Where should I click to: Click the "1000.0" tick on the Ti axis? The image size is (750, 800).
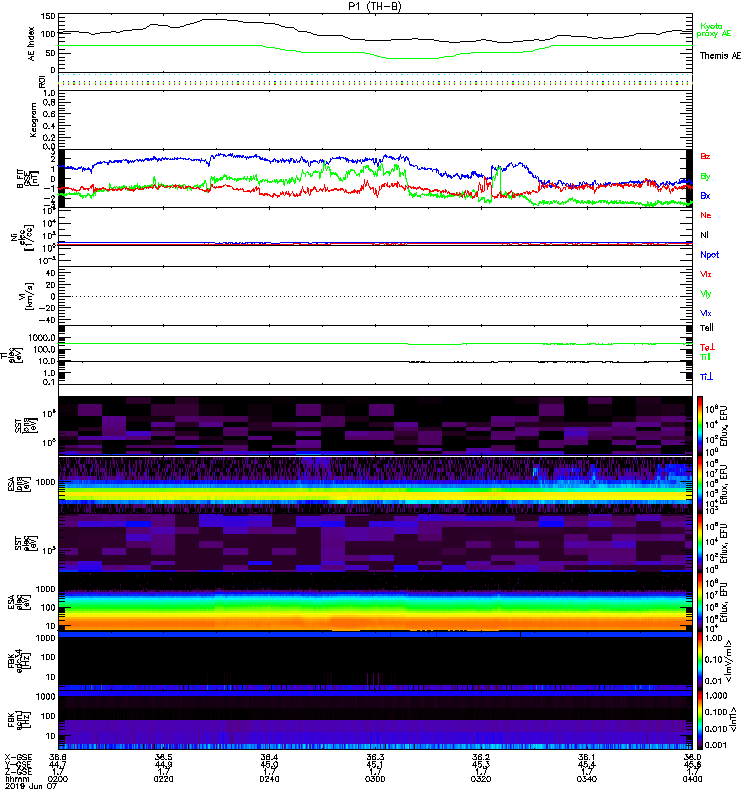point(42,338)
